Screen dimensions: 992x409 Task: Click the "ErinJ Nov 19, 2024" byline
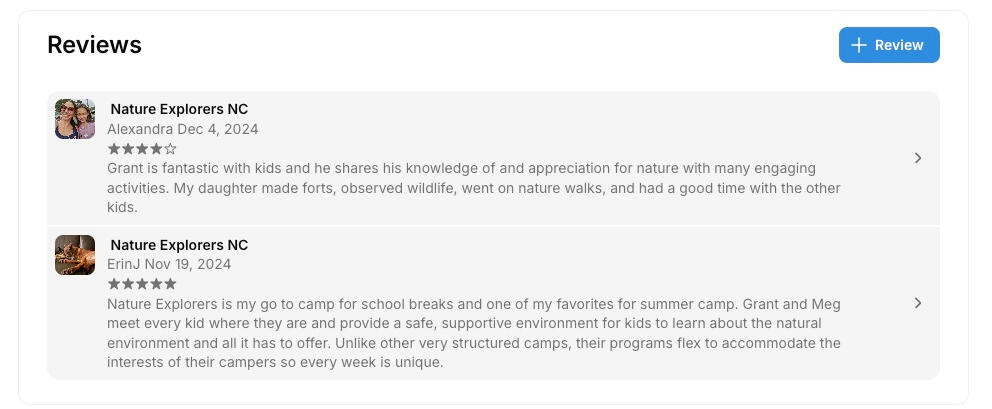tap(169, 265)
